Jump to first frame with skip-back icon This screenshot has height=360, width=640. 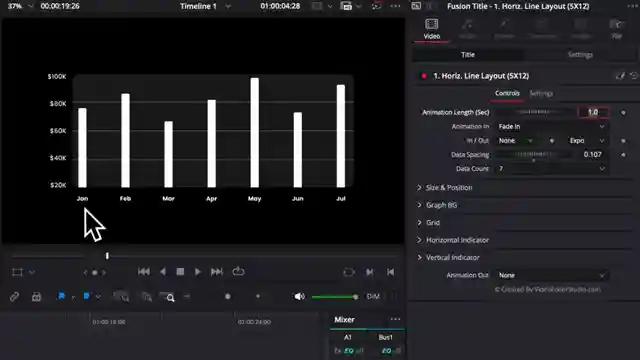tap(144, 272)
